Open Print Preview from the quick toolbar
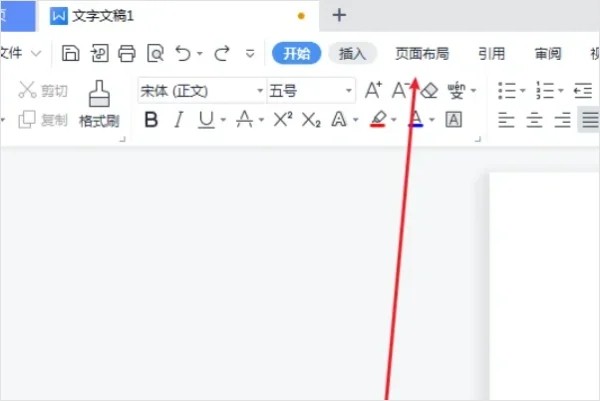 [x=154, y=53]
